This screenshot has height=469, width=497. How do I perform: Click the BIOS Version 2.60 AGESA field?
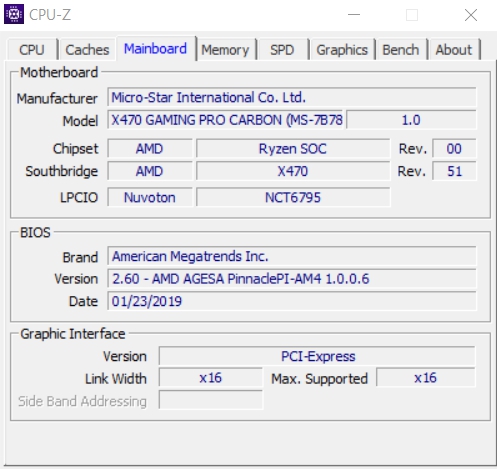coord(292,279)
